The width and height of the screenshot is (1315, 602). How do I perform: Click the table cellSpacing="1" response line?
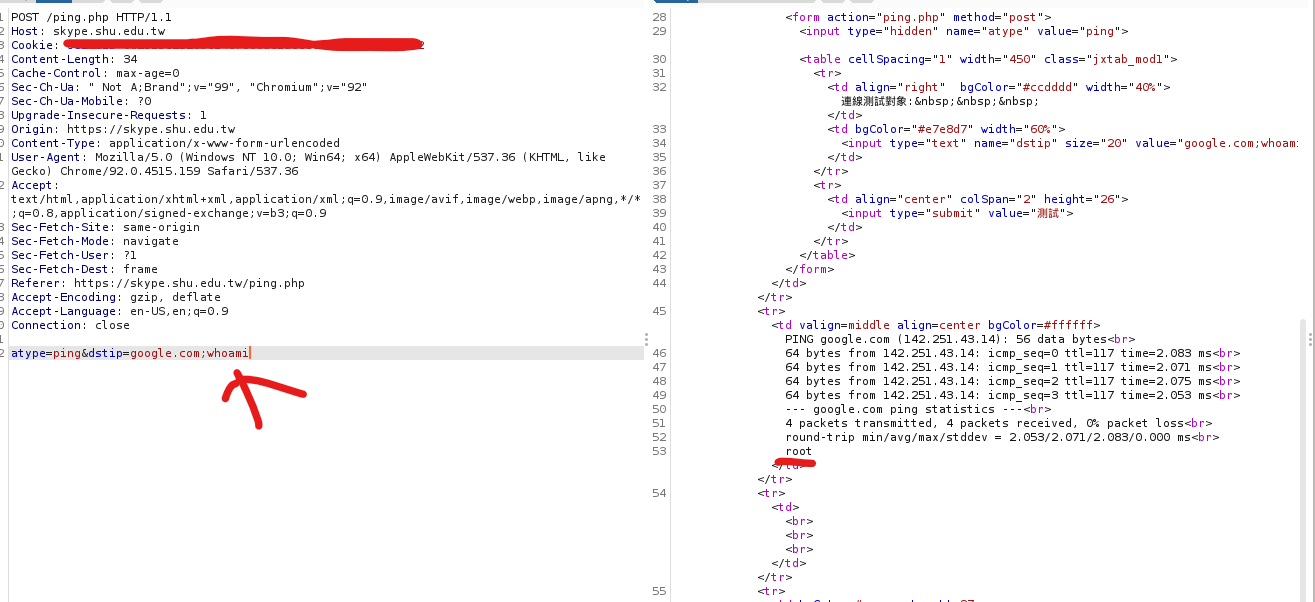(988, 59)
